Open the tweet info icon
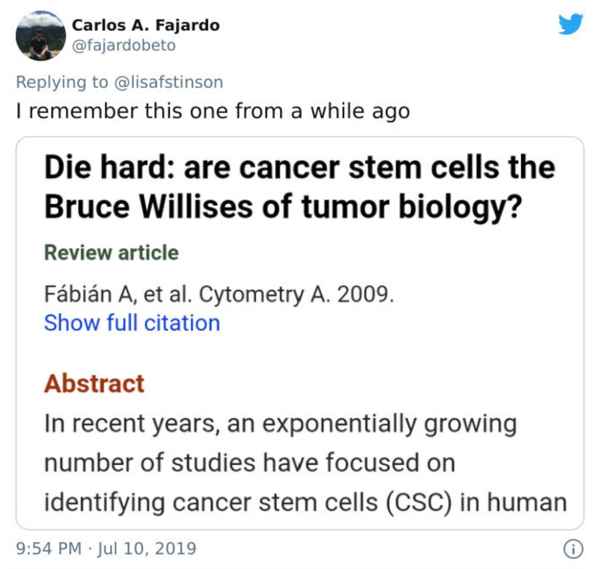 (573, 548)
